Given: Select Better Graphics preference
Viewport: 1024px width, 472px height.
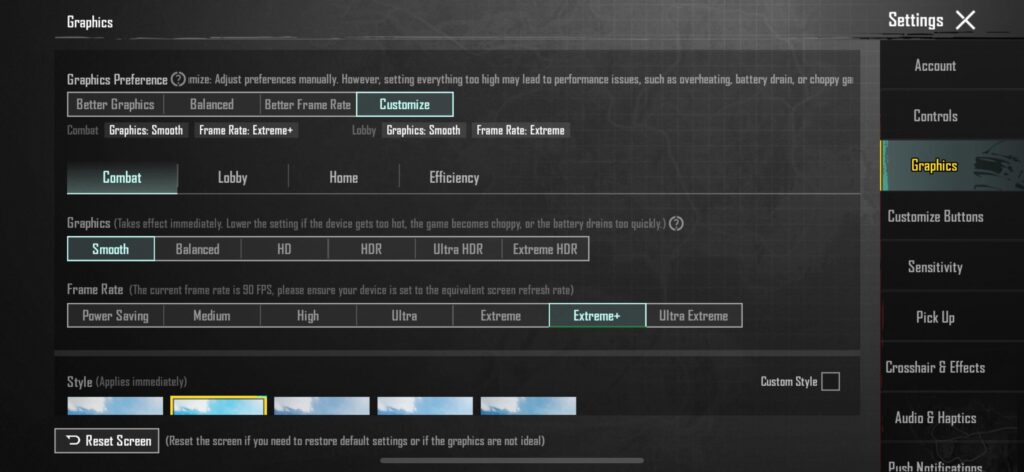Looking at the screenshot, I should (x=115, y=104).
